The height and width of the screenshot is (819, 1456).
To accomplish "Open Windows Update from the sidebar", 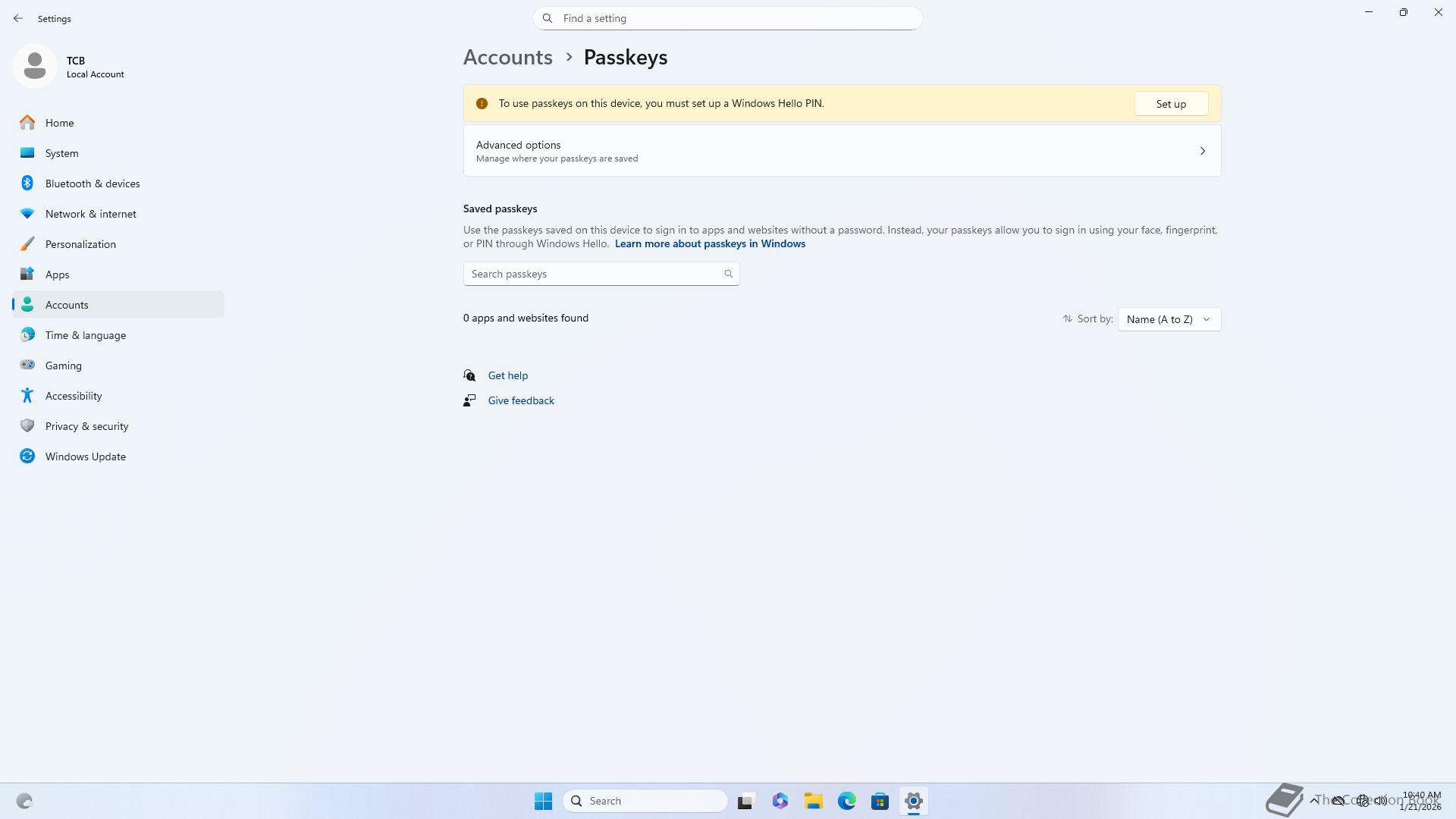I will [85, 457].
